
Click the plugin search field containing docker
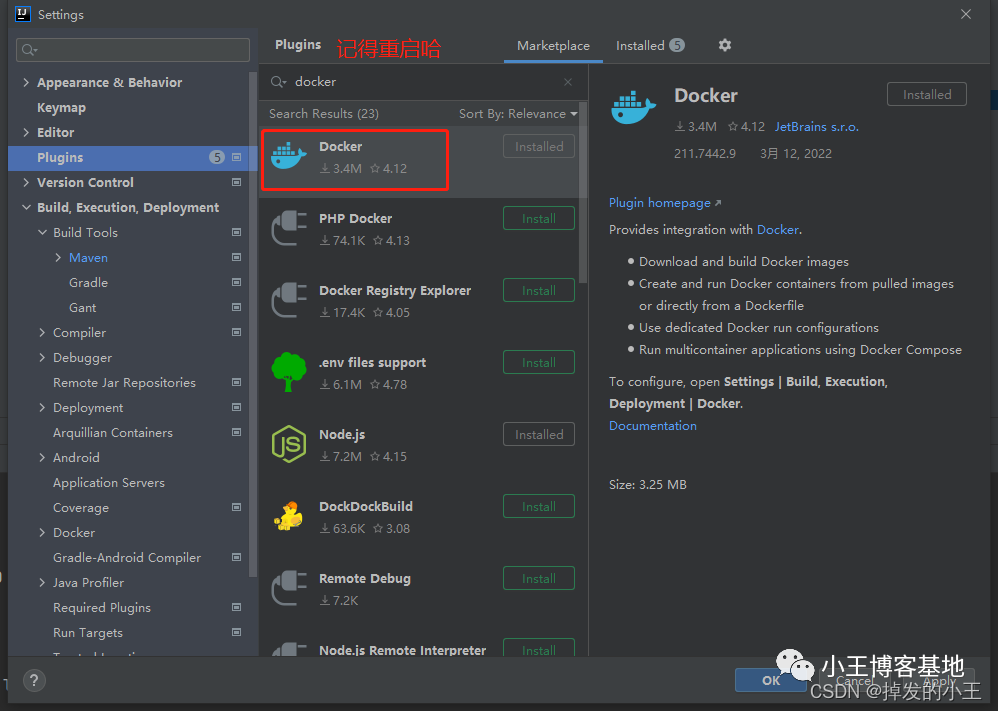(x=423, y=81)
